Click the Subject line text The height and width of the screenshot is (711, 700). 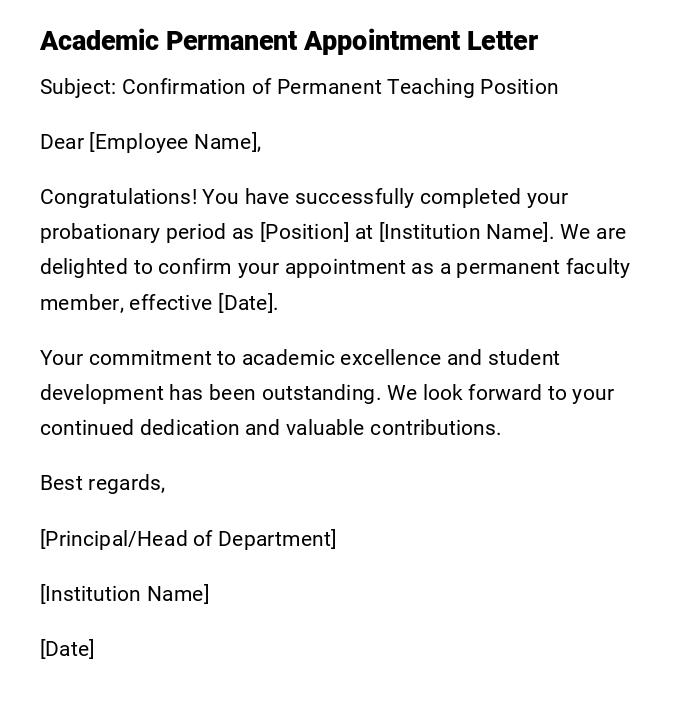pyautogui.click(x=298, y=87)
